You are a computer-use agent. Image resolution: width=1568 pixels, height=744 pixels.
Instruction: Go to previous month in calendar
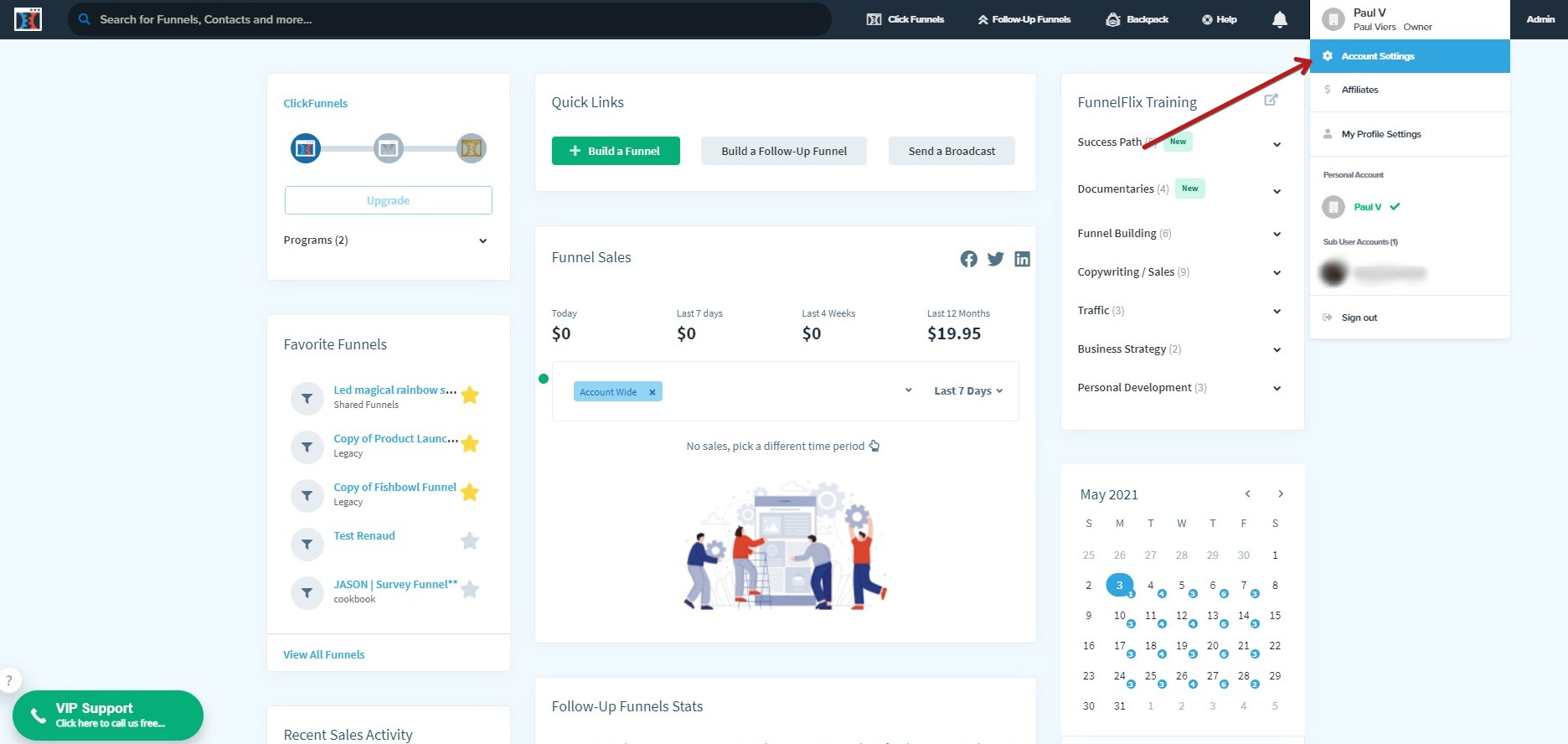[x=1248, y=493]
